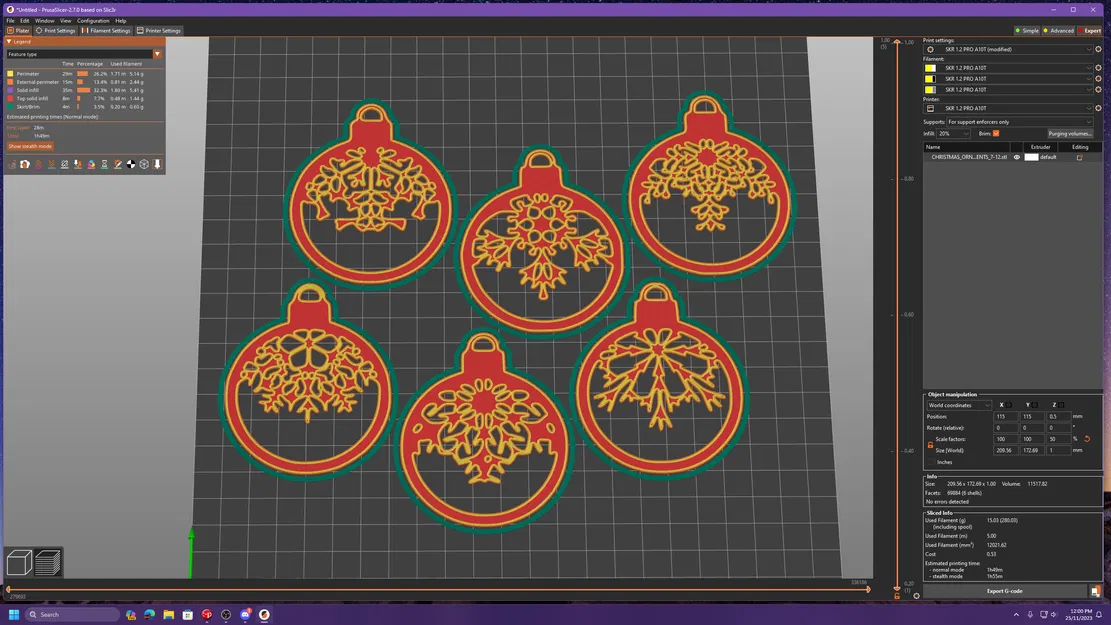Screen dimensions: 1111x625
Task: Click the white extruder color swatch
Action: 1031,157
